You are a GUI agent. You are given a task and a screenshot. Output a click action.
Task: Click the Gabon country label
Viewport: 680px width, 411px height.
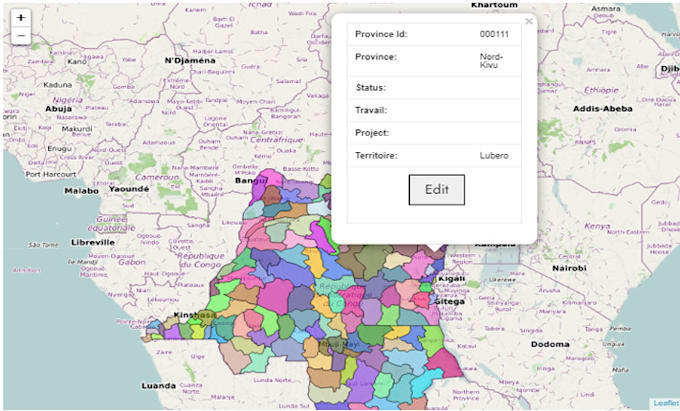pos(132,262)
